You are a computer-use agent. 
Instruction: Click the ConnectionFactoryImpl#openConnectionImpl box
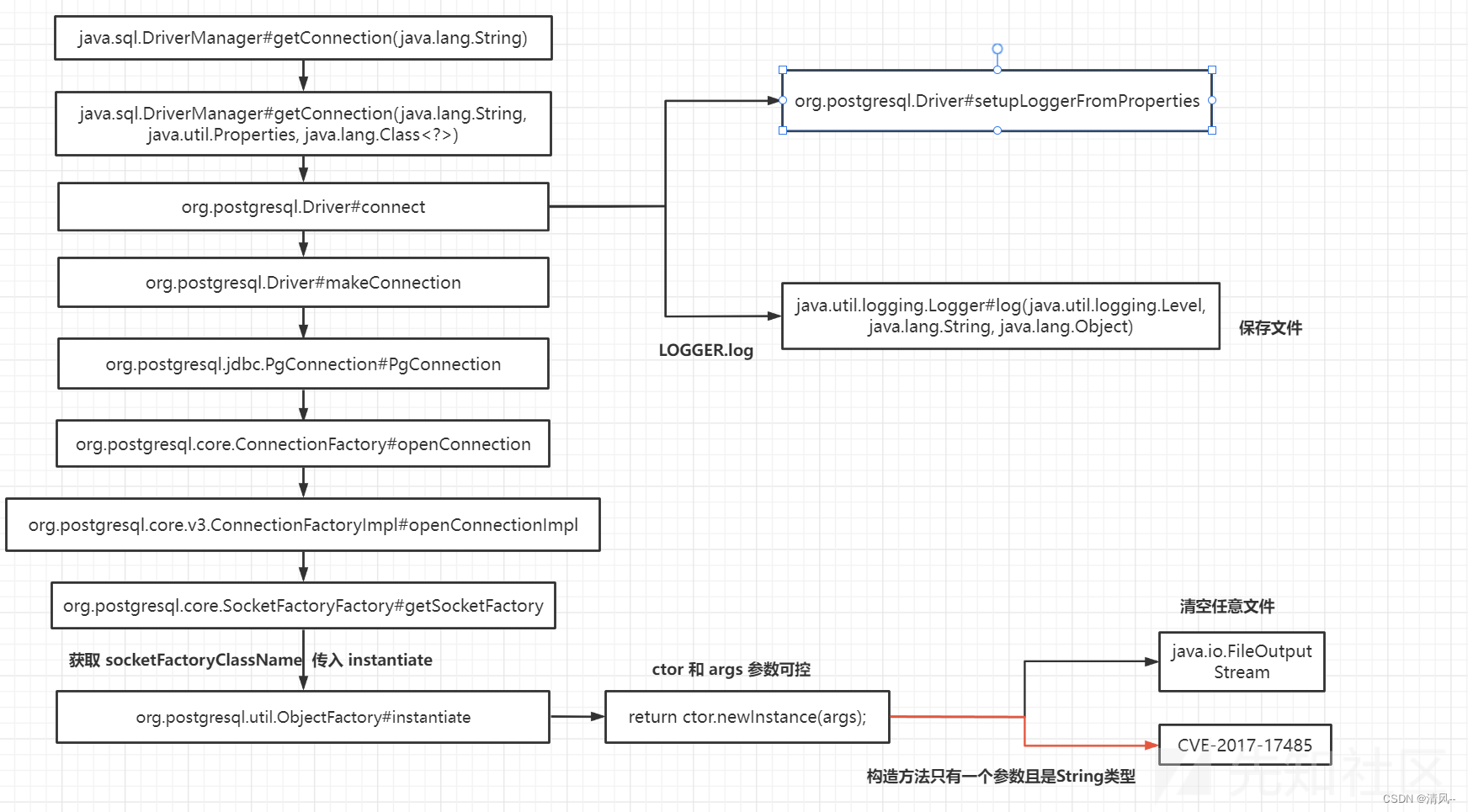pyautogui.click(x=303, y=525)
